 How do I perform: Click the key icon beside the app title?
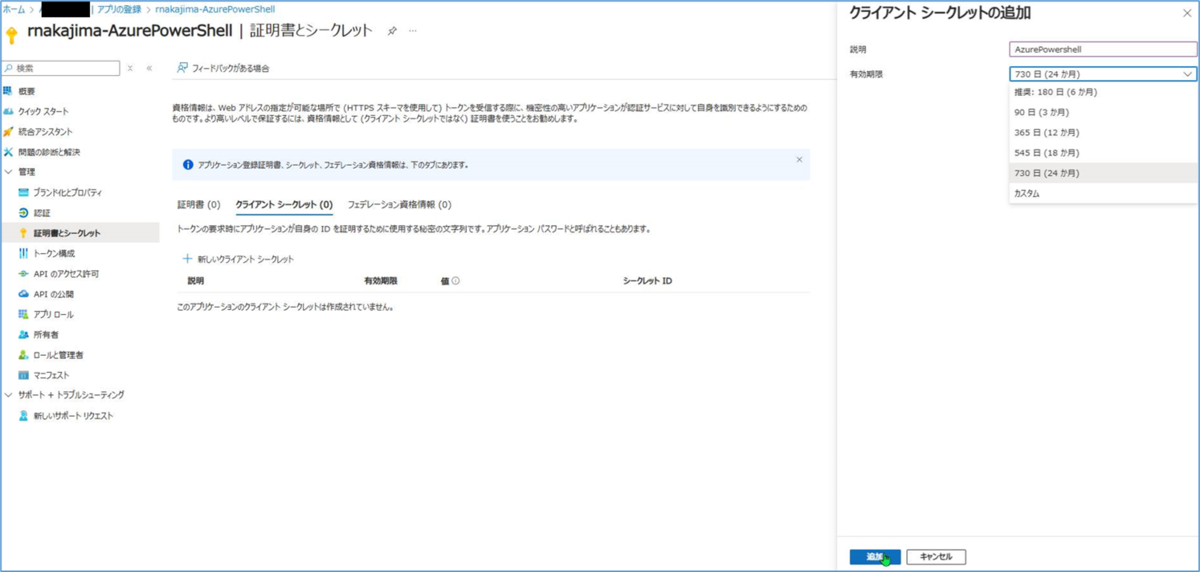click(x=12, y=36)
